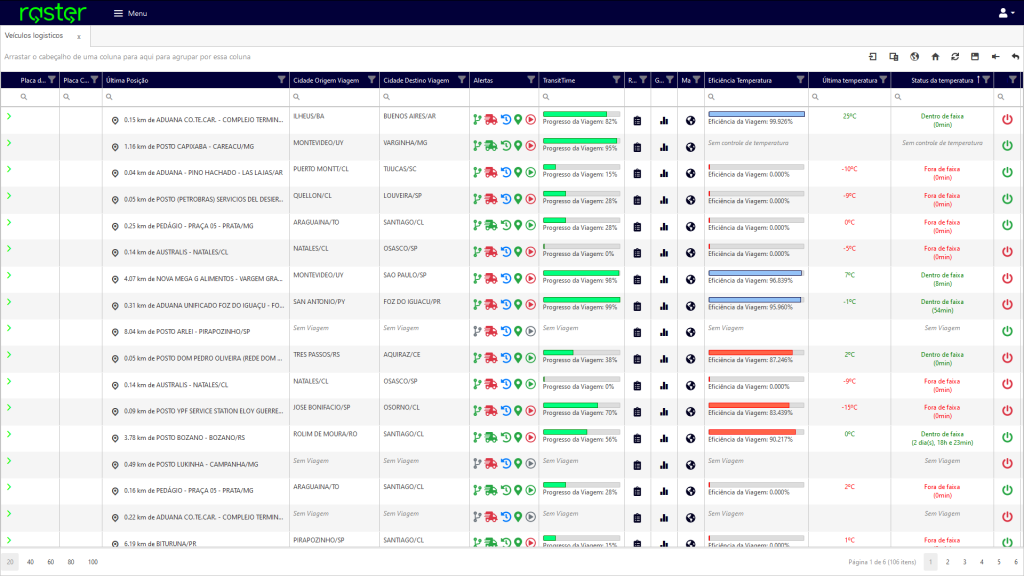Toggle power button in PUERTO MONTT/CL row

(1007, 172)
